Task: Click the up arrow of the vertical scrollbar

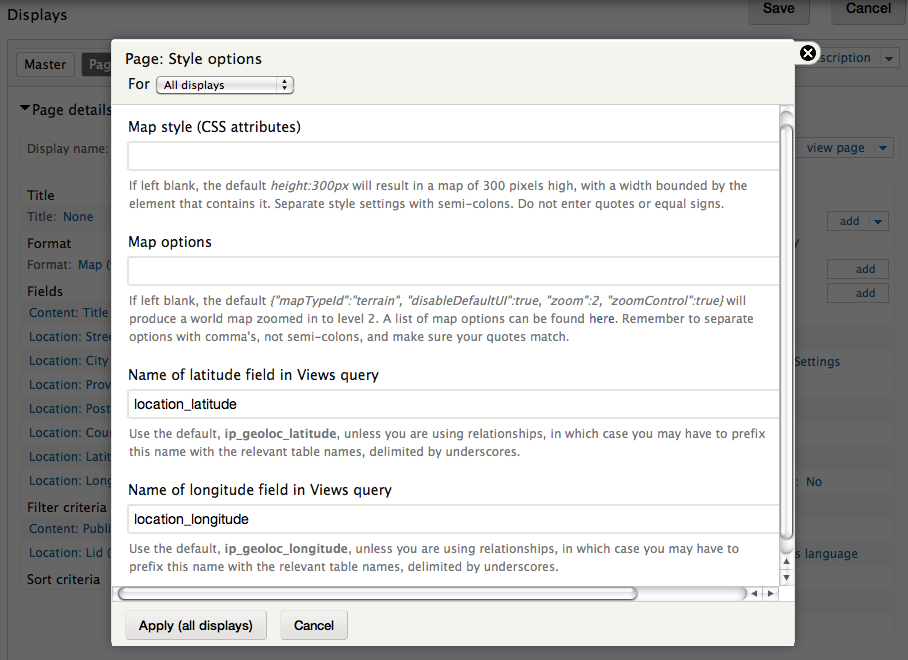Action: click(786, 562)
